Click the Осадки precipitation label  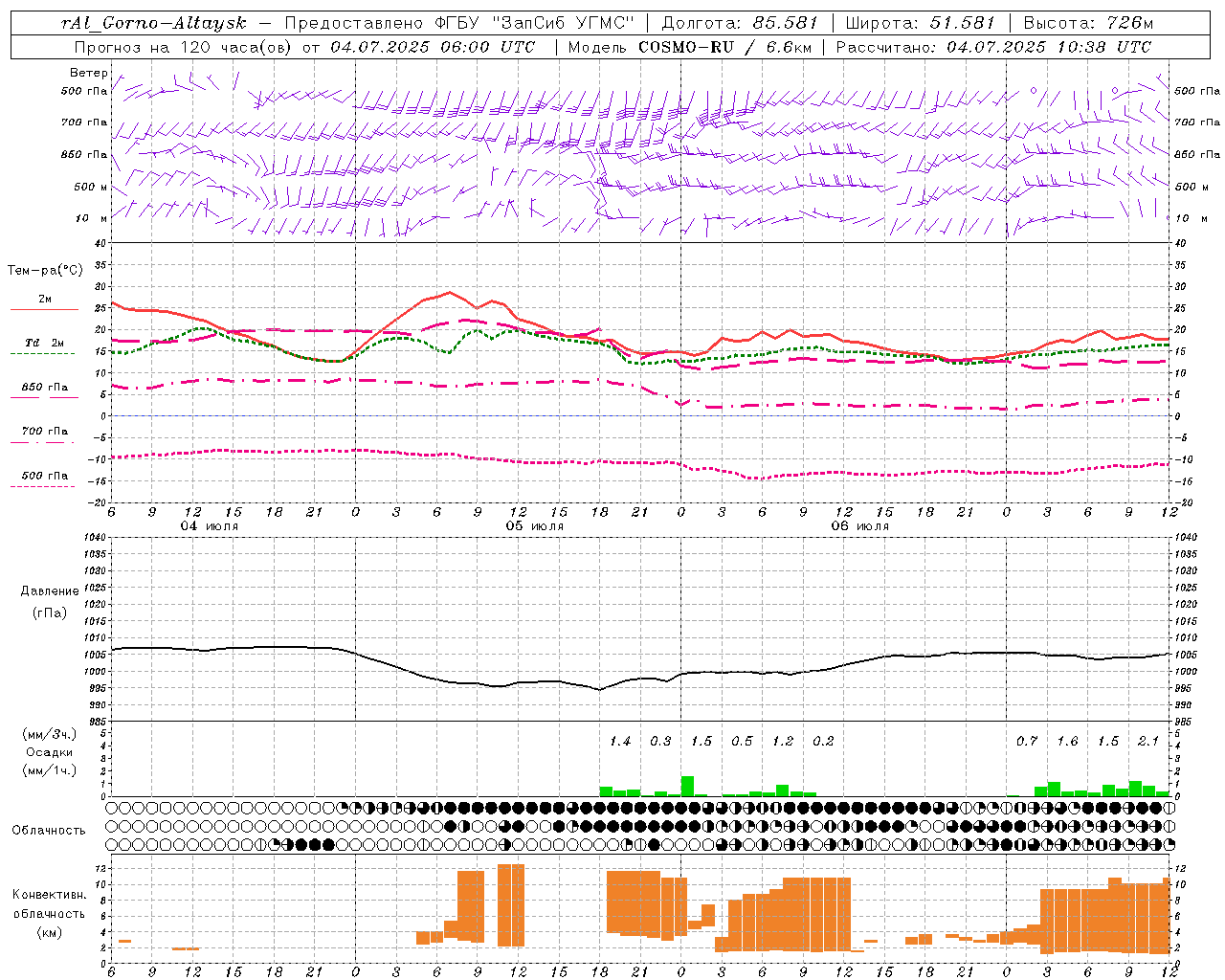tap(50, 752)
